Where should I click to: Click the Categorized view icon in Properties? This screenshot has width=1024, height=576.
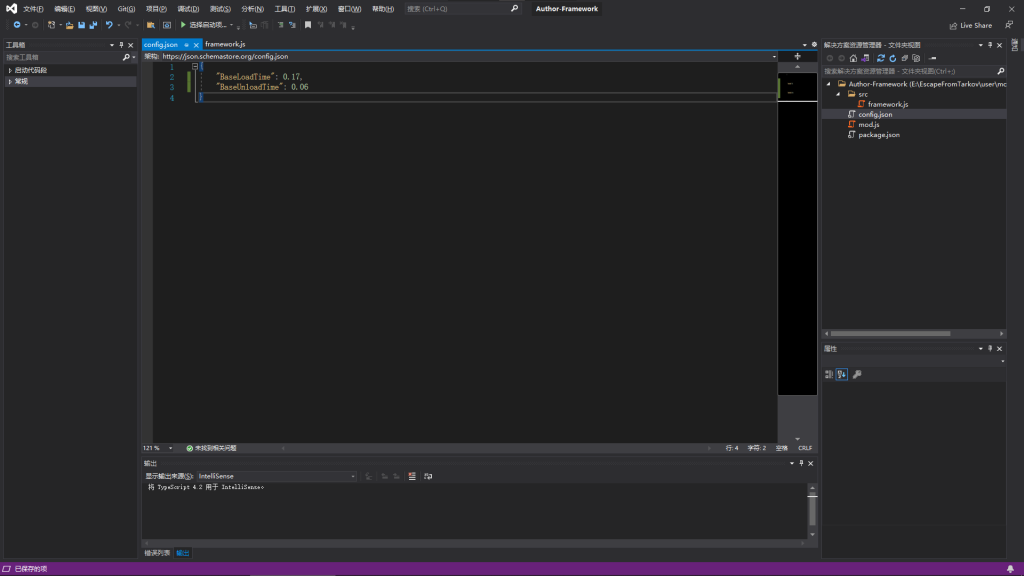click(829, 374)
